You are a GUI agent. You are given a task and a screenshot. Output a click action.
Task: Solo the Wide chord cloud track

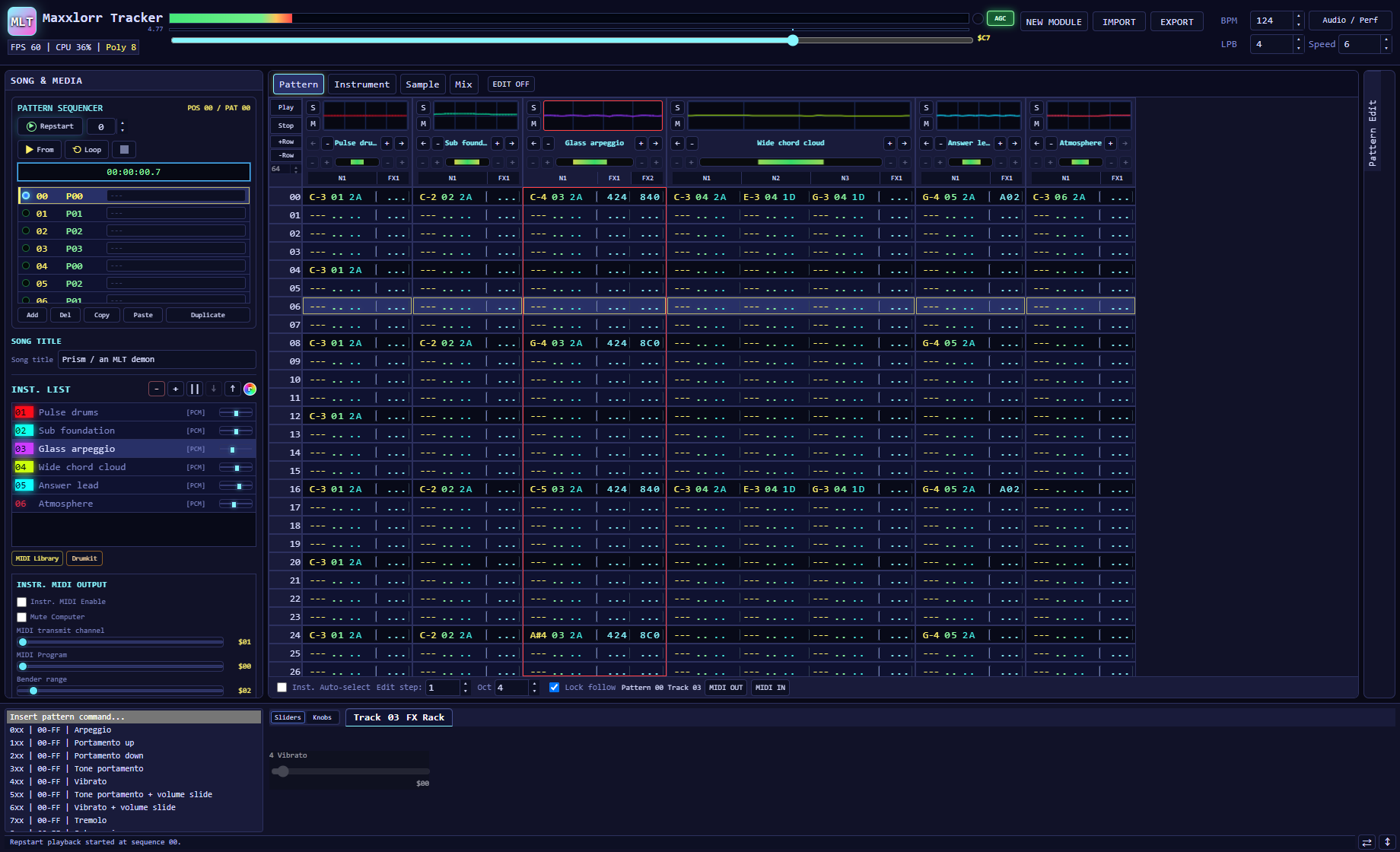(677, 108)
